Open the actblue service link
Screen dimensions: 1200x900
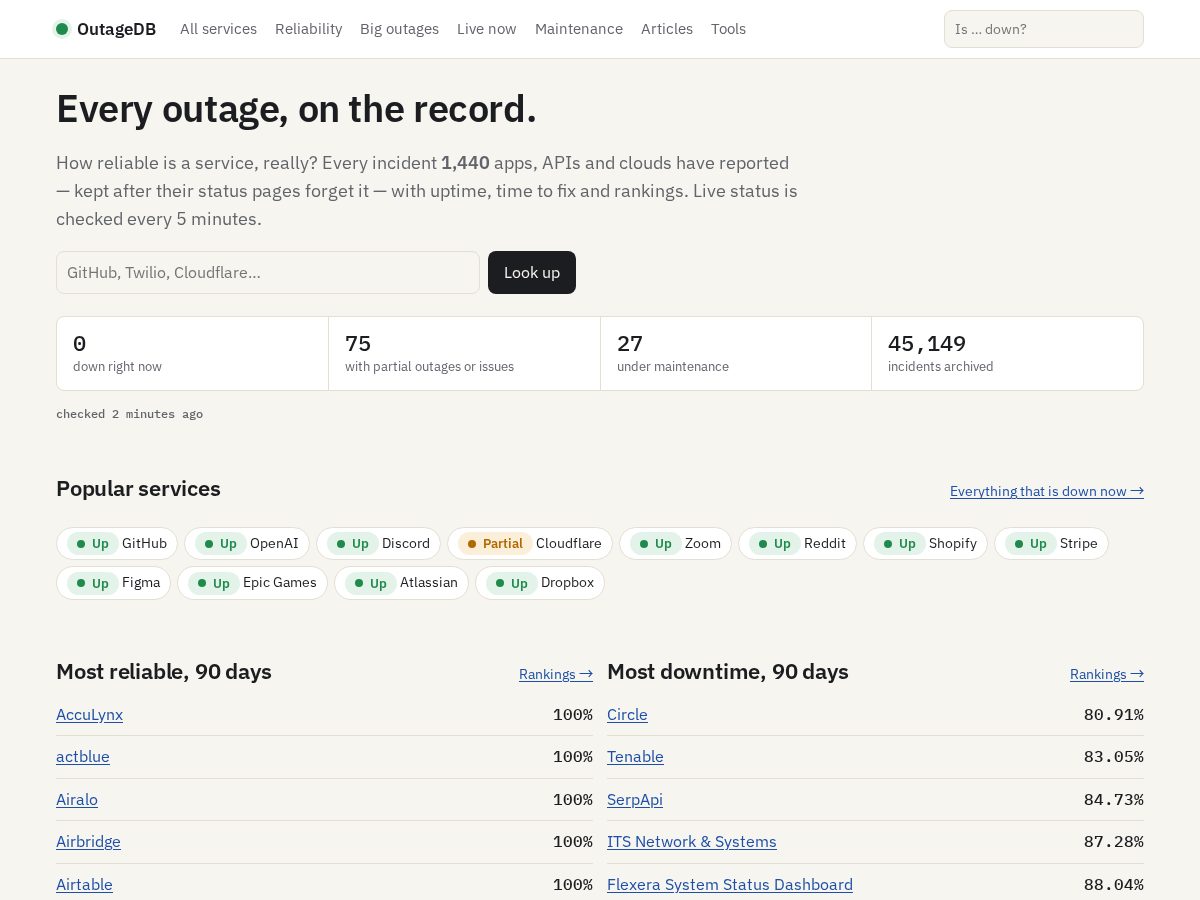click(83, 757)
